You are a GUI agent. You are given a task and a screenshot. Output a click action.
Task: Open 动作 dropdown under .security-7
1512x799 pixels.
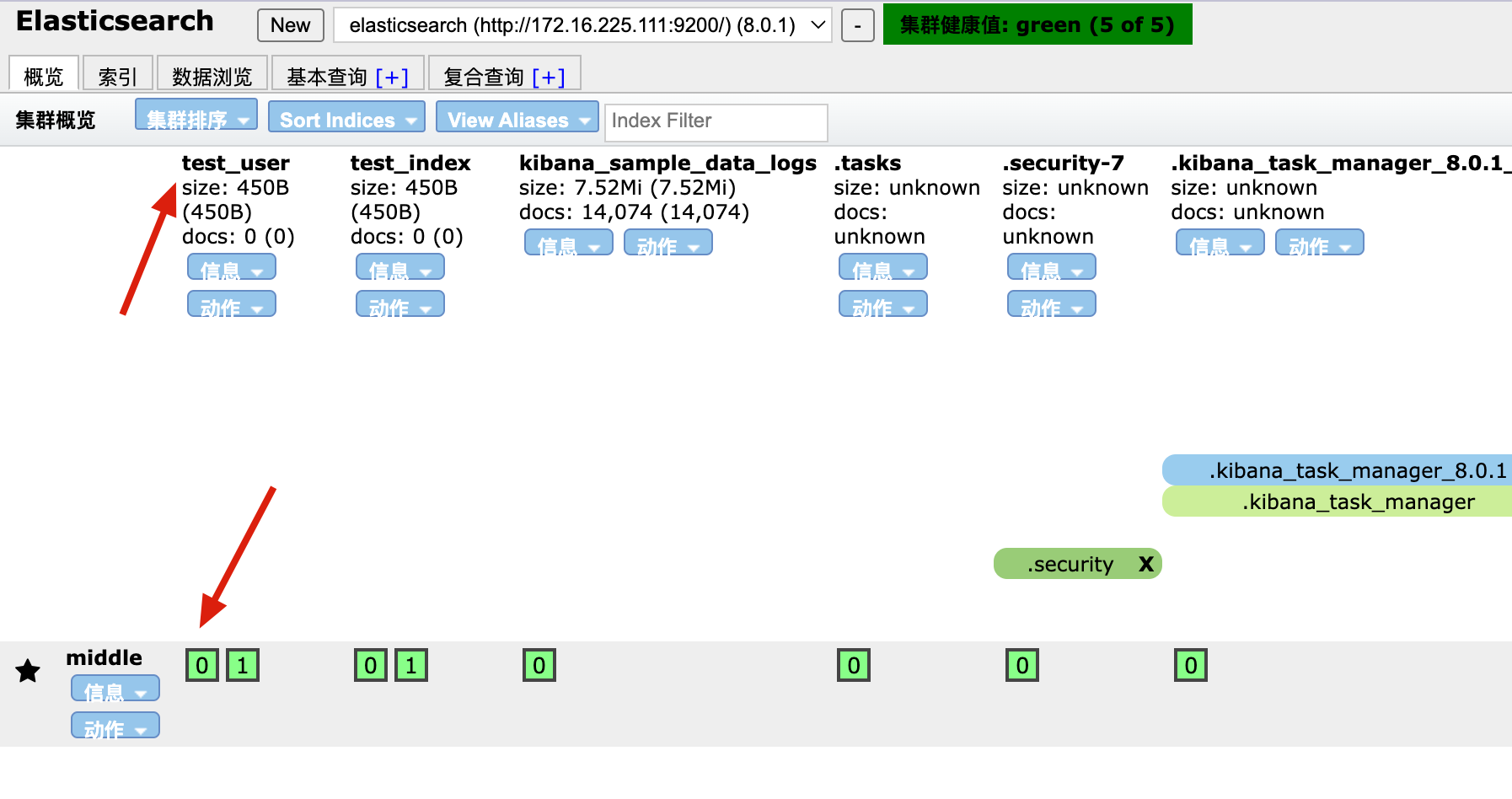click(x=1052, y=304)
